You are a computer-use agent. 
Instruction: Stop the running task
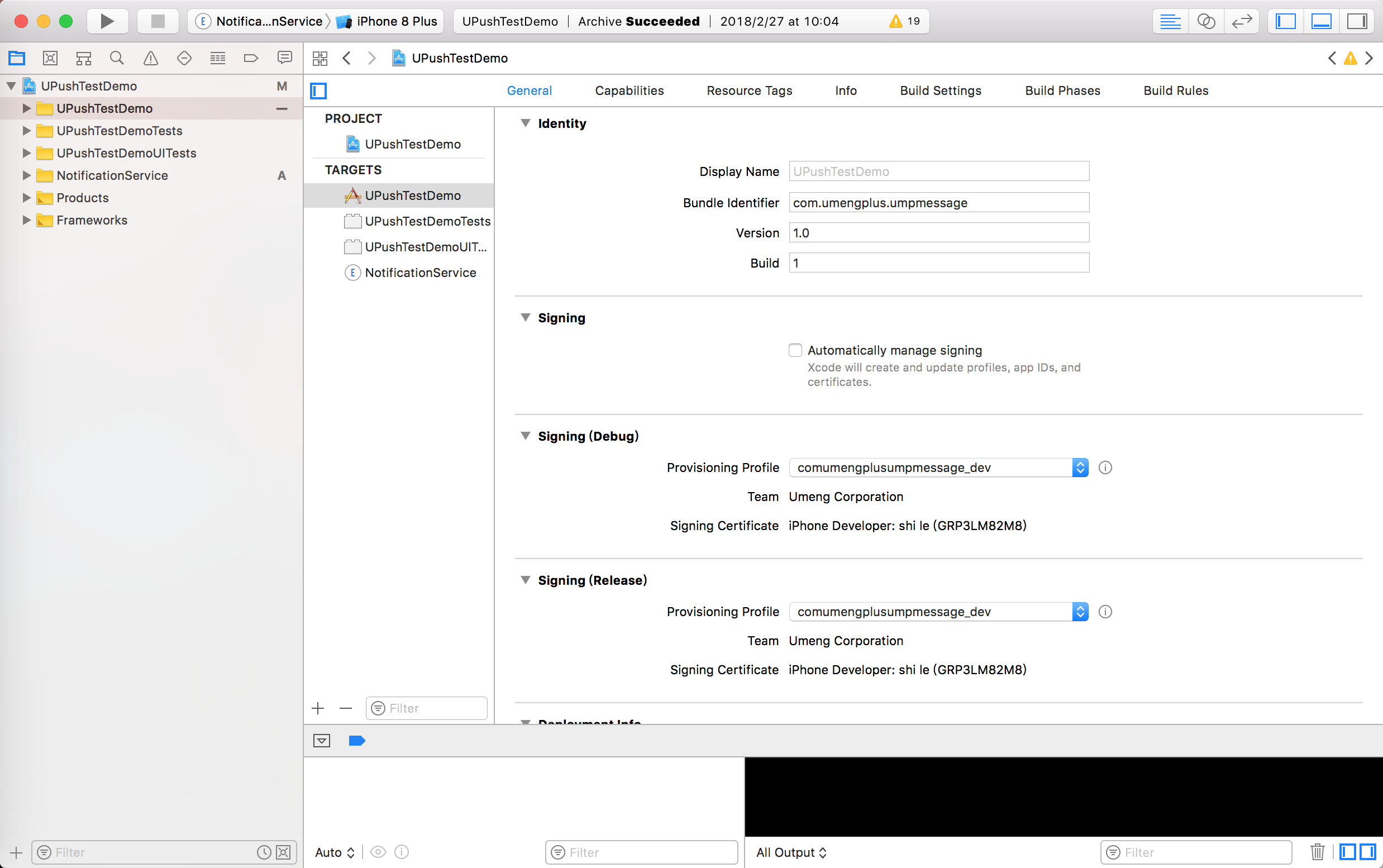tap(158, 21)
